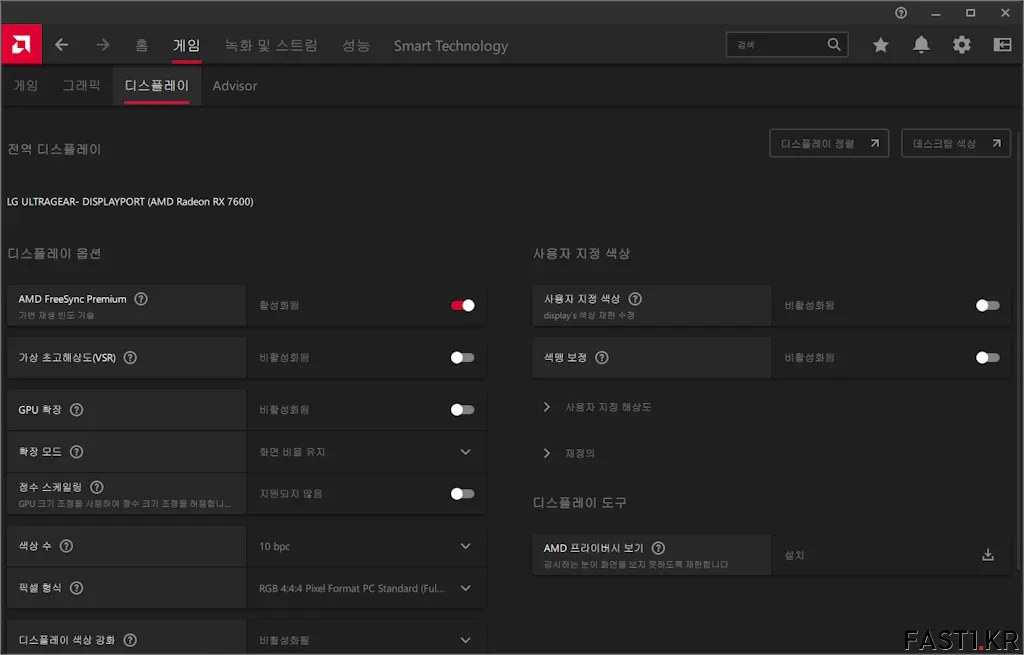Toggle the sidebar panel icon
This screenshot has width=1024, height=655.
(1002, 44)
